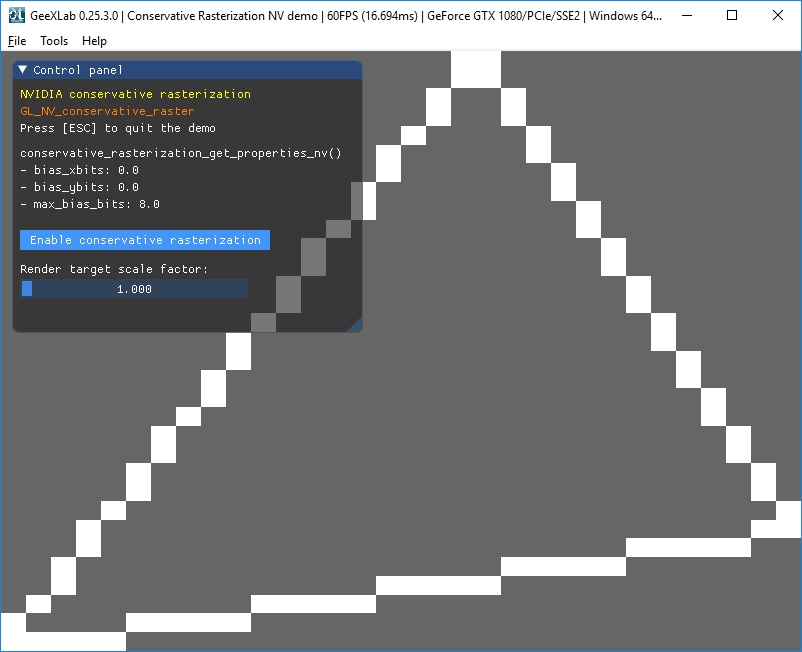Click the 'Press [ESC] to quit the demo' text
The height and width of the screenshot is (652, 802).
[118, 128]
